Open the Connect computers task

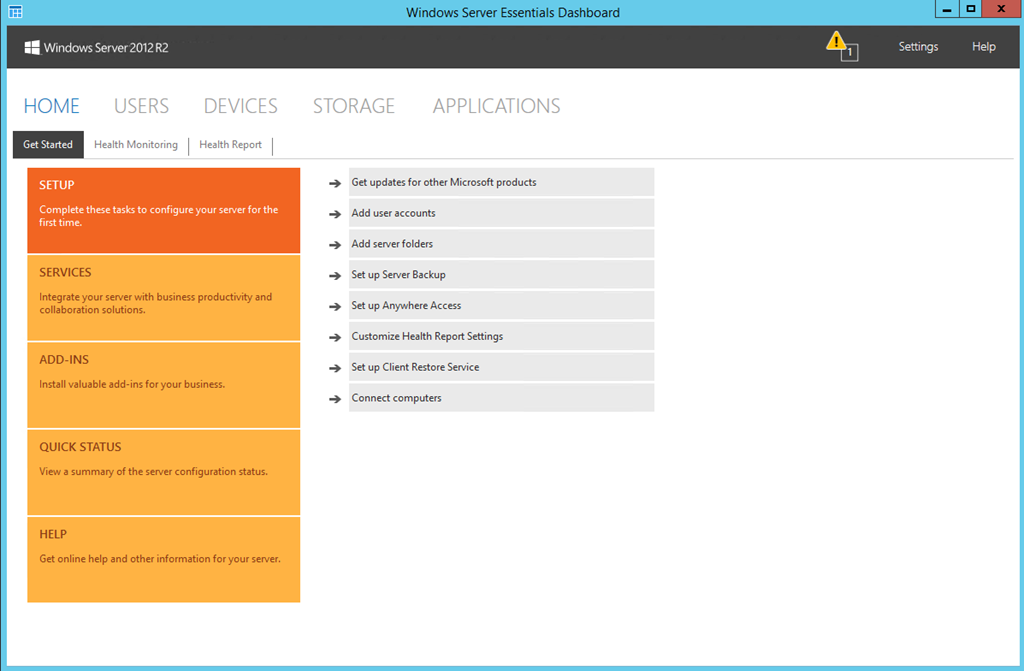[502, 397]
